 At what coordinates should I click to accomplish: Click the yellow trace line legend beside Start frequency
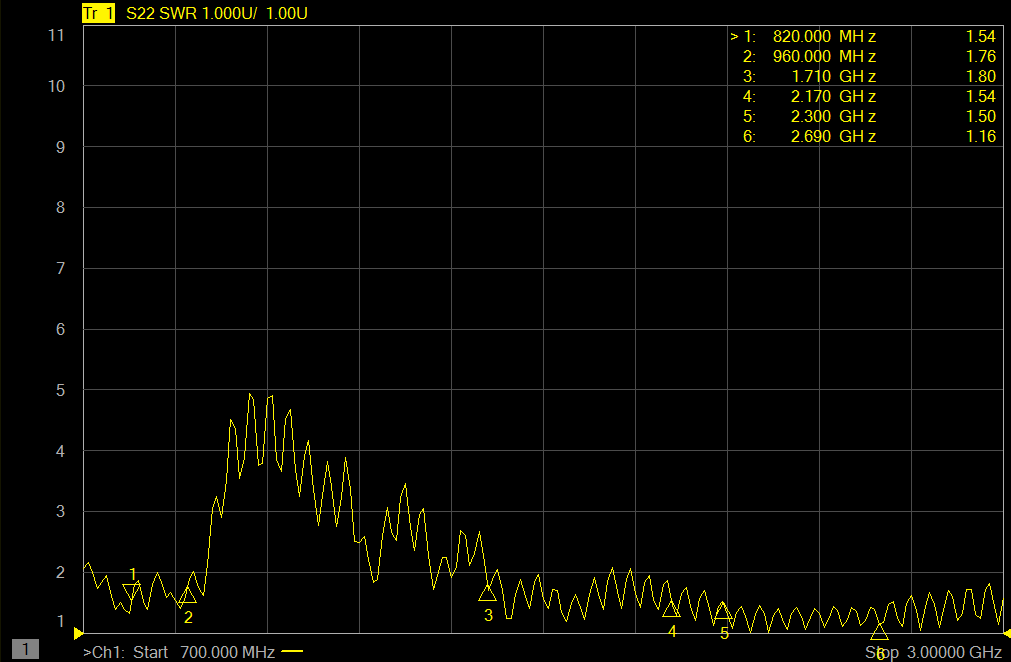(x=292, y=652)
